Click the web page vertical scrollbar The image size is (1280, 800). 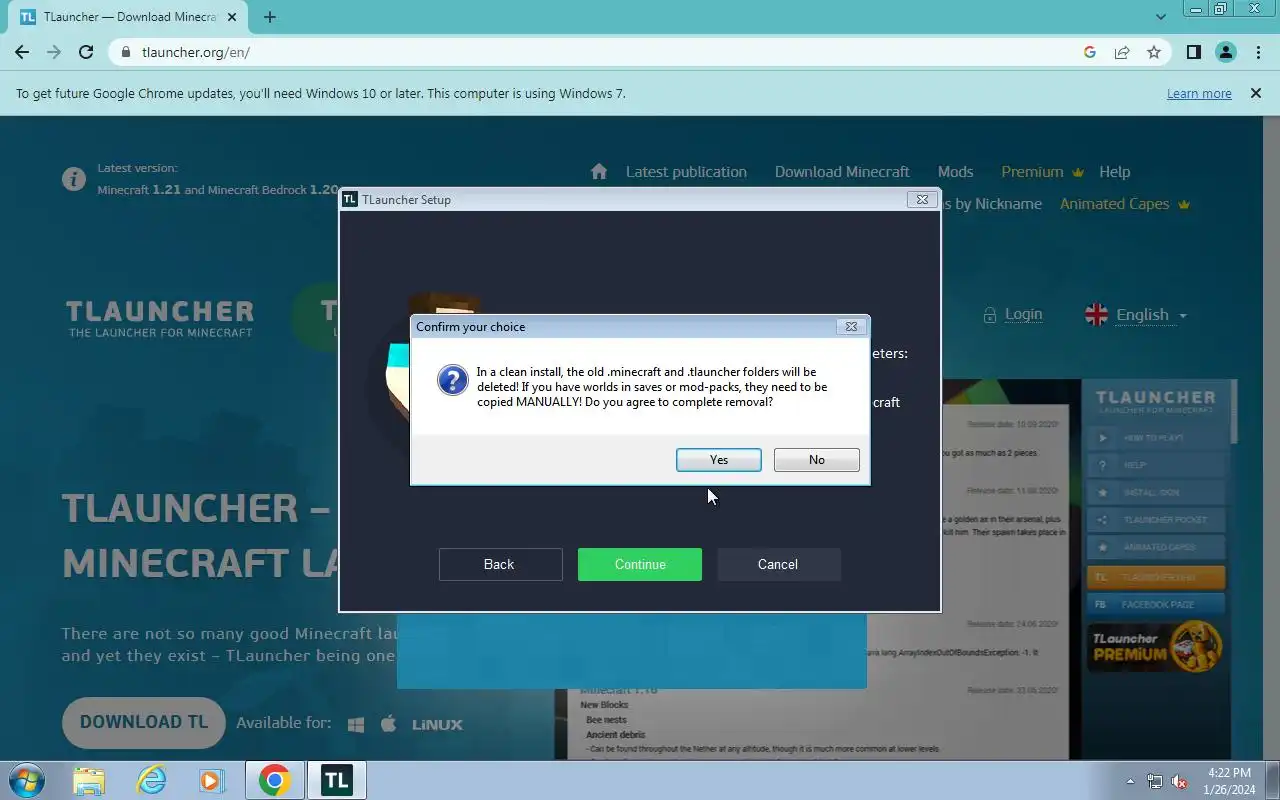(1272, 437)
